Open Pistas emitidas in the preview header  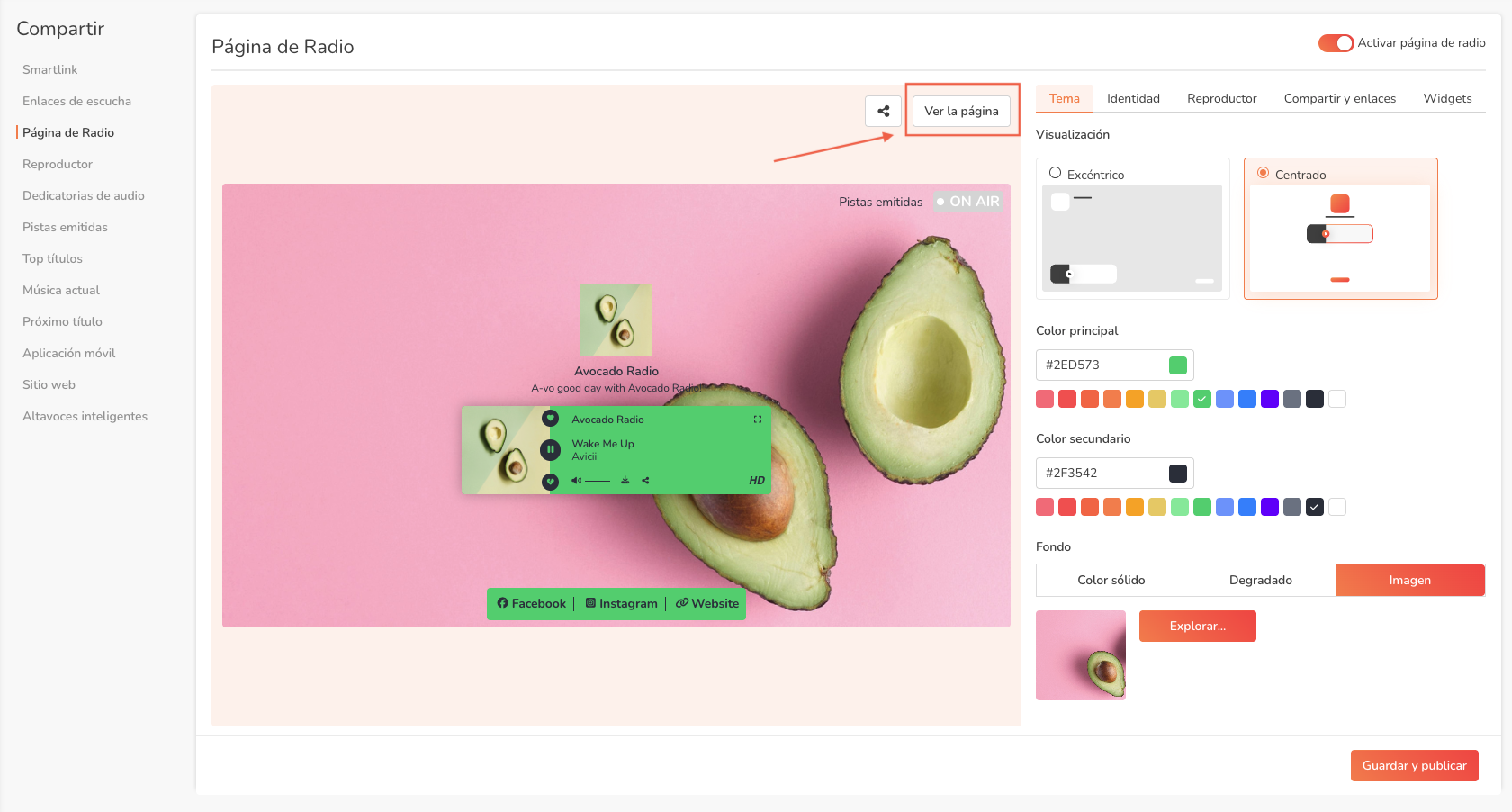coord(880,202)
